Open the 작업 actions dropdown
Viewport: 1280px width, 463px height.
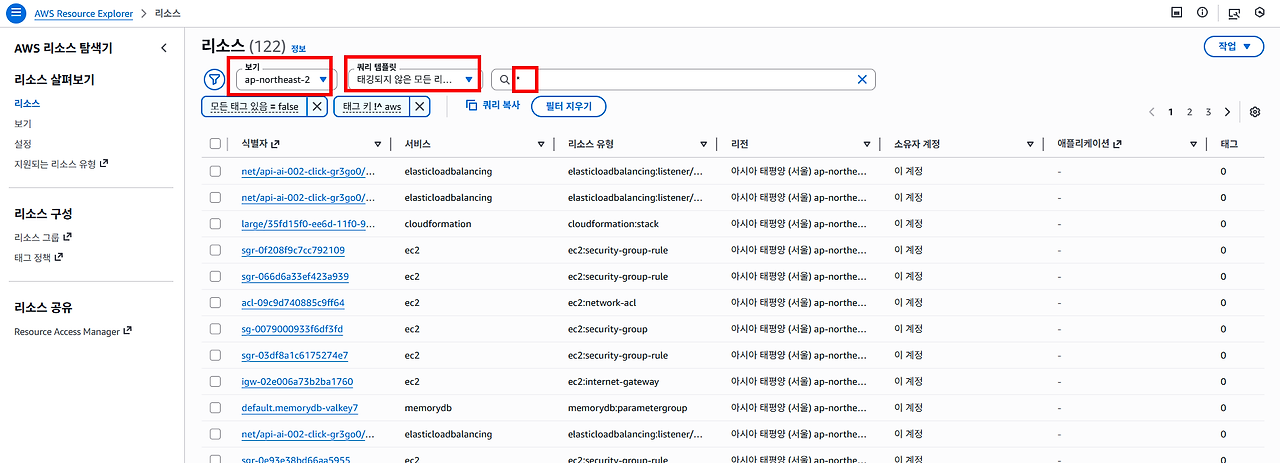point(1233,47)
